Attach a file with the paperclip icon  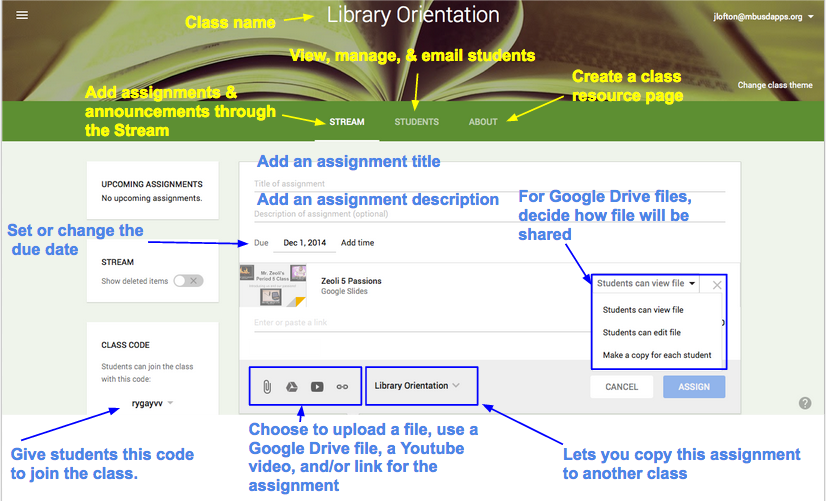coord(267,387)
